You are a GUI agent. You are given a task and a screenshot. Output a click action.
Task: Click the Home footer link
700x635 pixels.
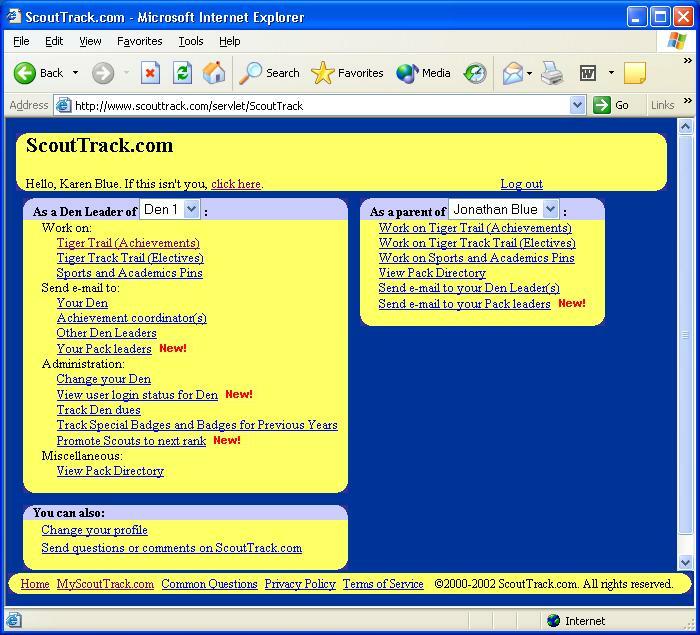point(35,584)
